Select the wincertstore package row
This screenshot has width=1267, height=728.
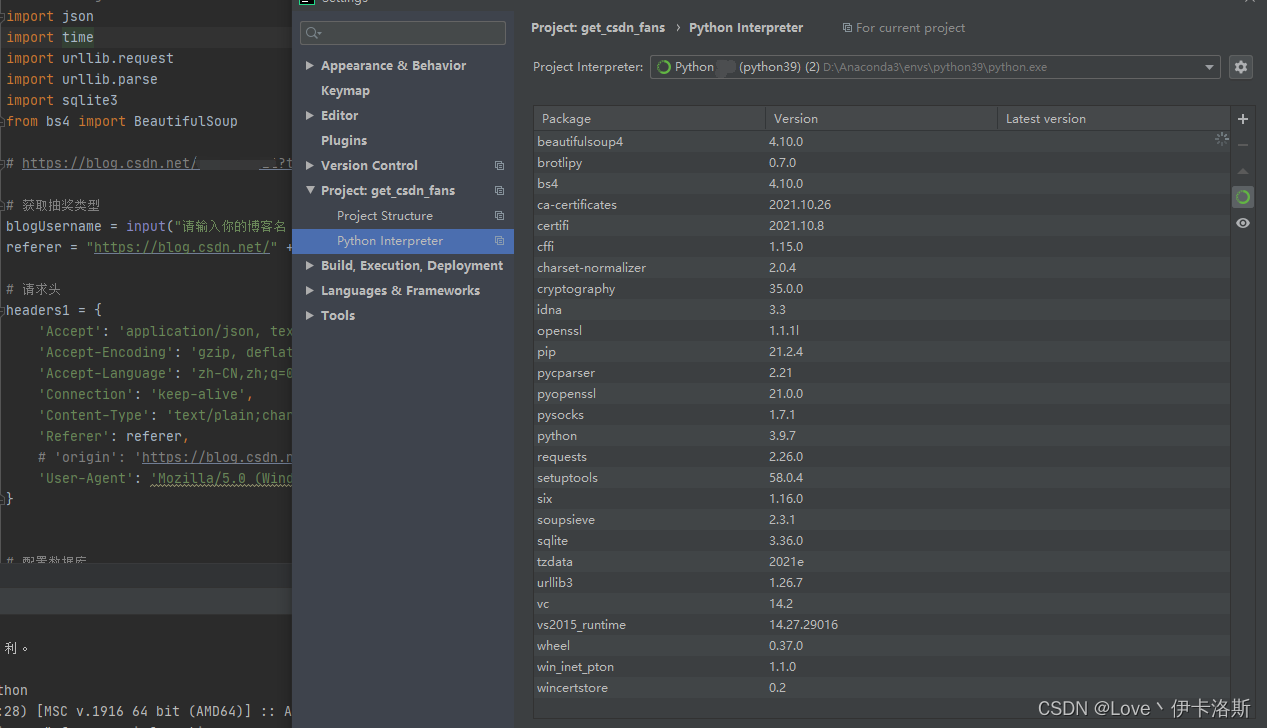[881, 687]
